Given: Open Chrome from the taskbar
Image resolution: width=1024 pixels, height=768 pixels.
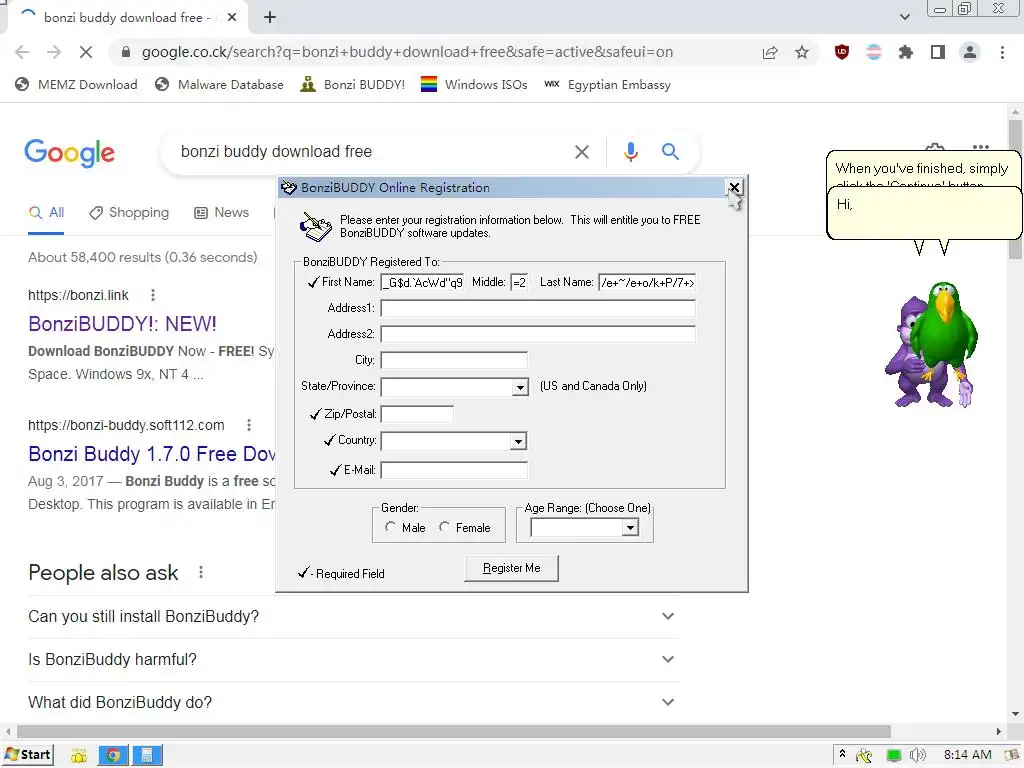Looking at the screenshot, I should (113, 756).
